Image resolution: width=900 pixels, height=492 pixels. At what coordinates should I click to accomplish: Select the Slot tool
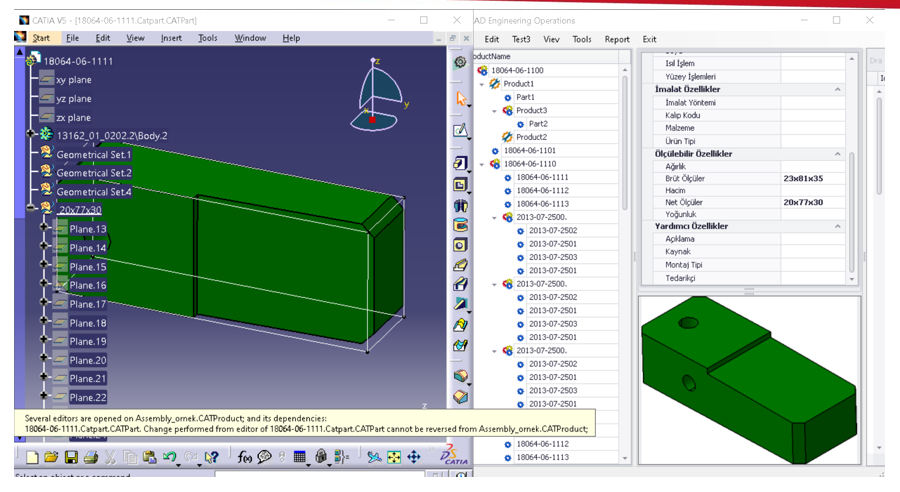(460, 284)
